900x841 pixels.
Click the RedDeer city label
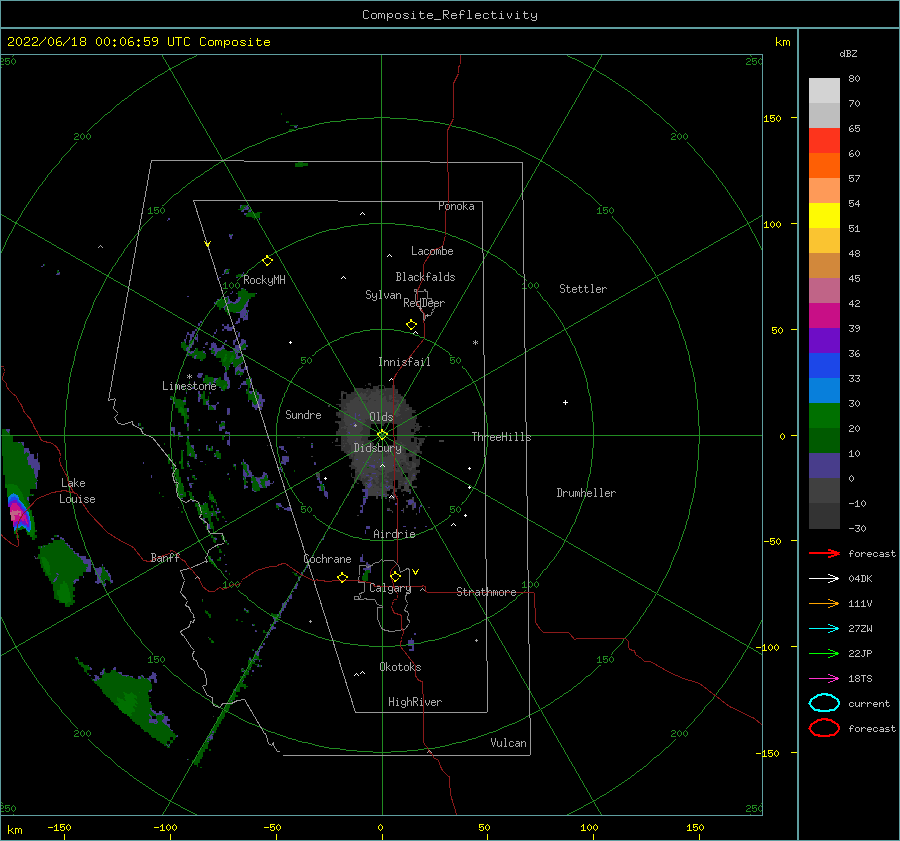click(424, 303)
